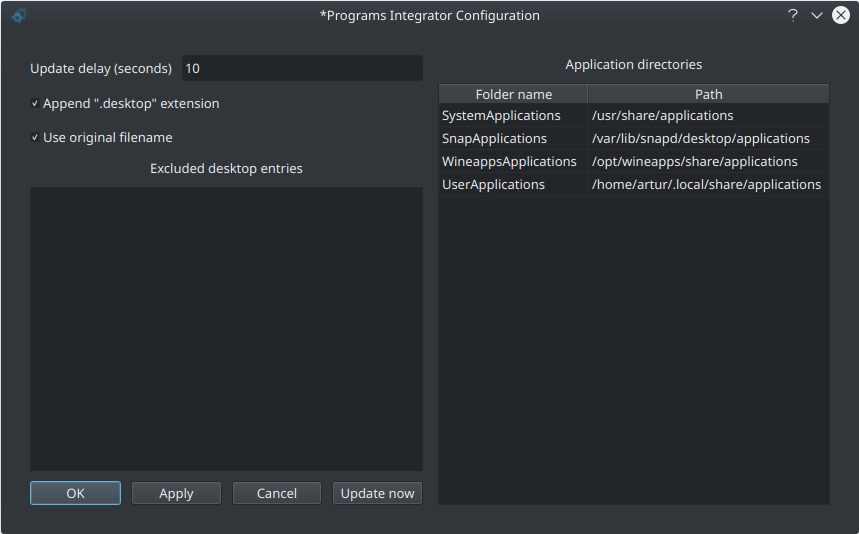
Task: Select the UserApplications folder name cell
Action: click(x=513, y=185)
